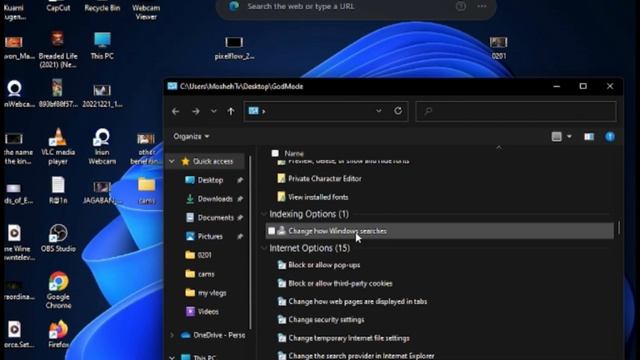Select the R@1n desktop text file
The image size is (640, 360).
(58, 190)
